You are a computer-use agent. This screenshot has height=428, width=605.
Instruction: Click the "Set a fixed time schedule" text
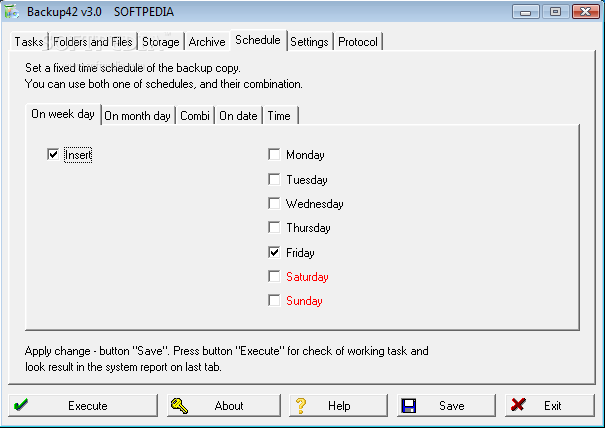[133, 68]
